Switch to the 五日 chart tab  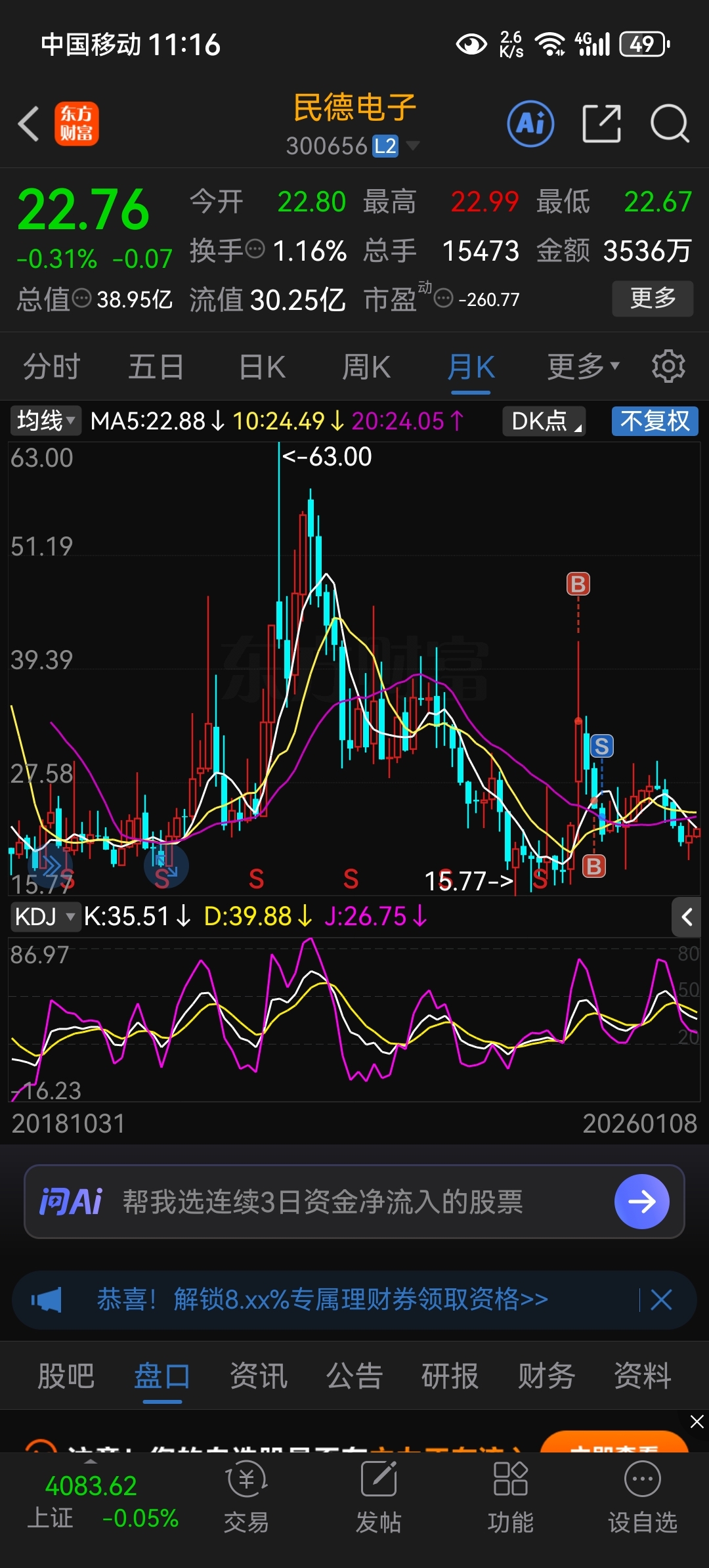click(x=156, y=366)
